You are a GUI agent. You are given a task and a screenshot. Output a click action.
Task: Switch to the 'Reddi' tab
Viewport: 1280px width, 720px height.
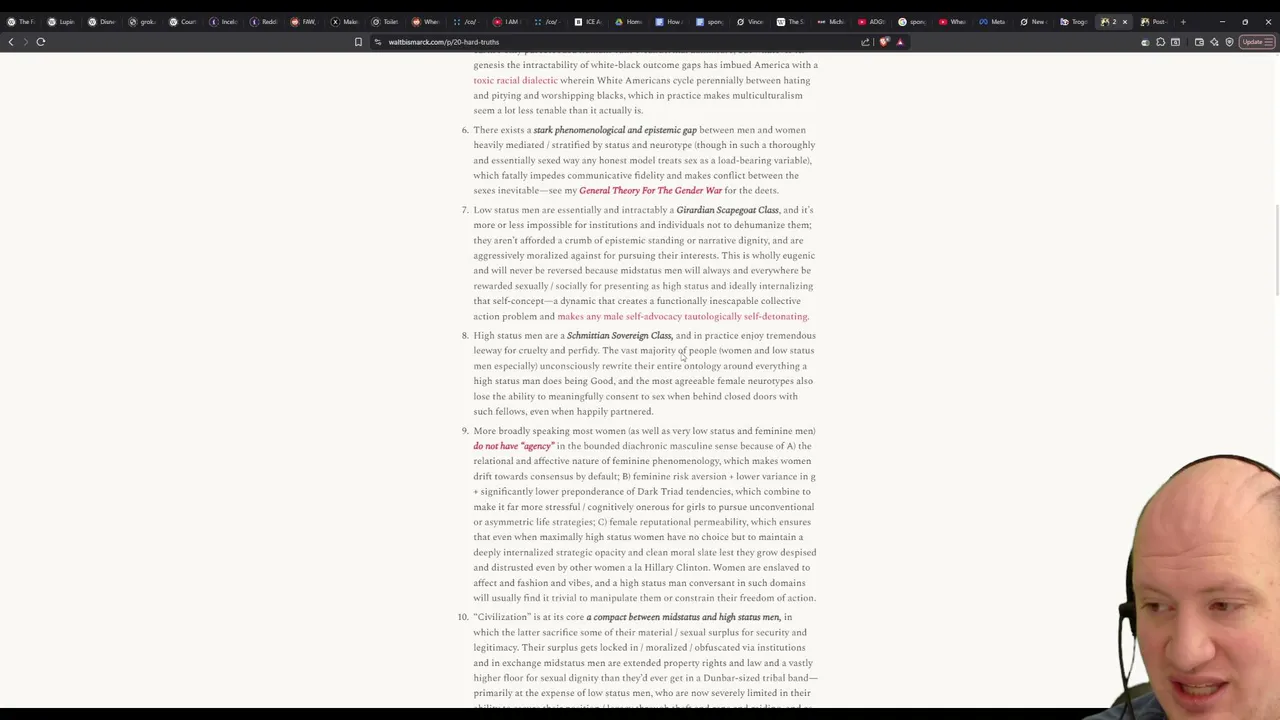(264, 22)
